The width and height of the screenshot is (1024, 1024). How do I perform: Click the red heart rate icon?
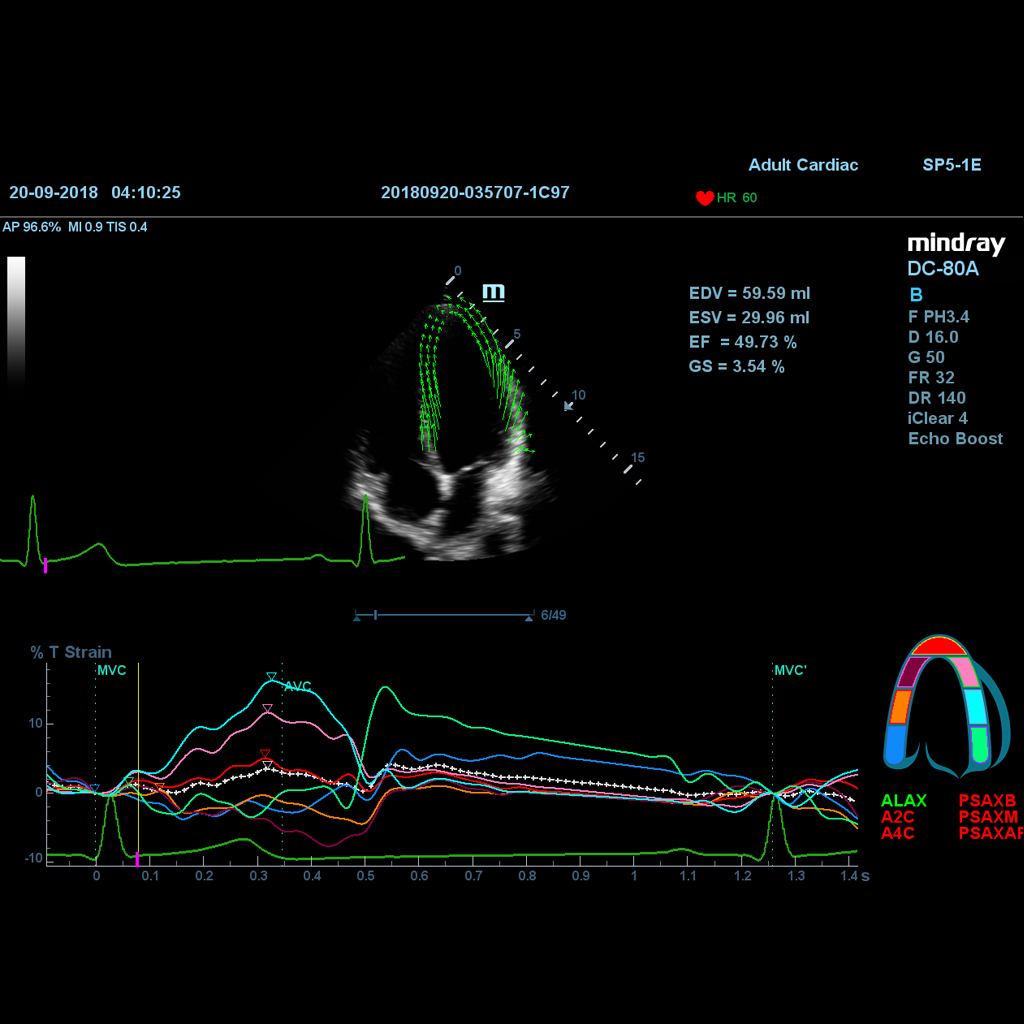pyautogui.click(x=704, y=198)
